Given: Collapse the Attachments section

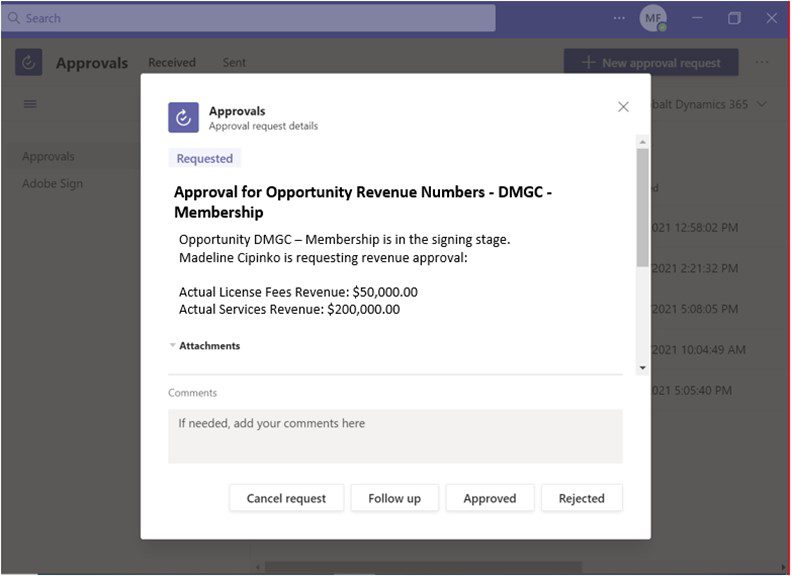Looking at the screenshot, I should (x=173, y=346).
